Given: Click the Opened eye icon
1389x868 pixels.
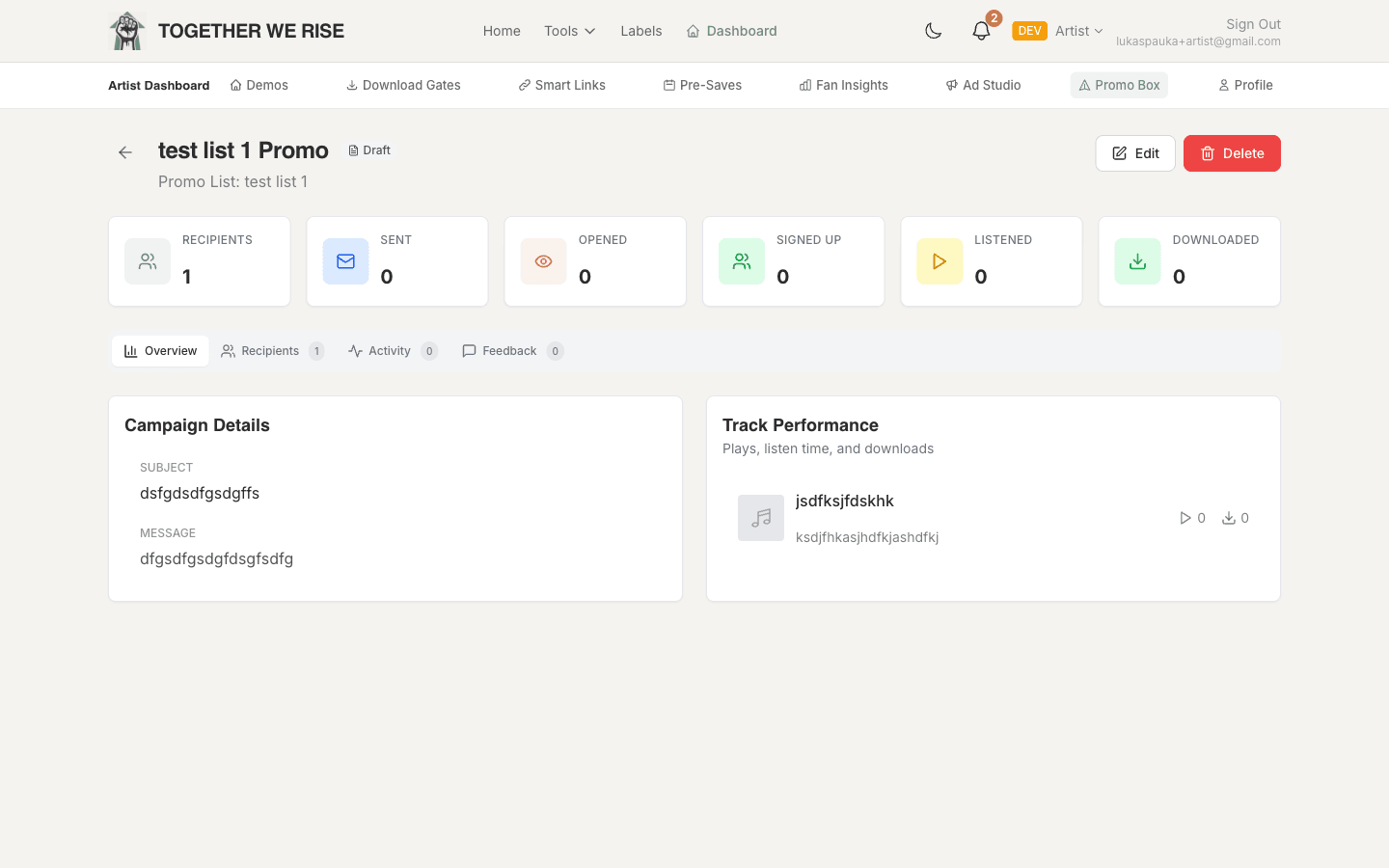Looking at the screenshot, I should (543, 260).
